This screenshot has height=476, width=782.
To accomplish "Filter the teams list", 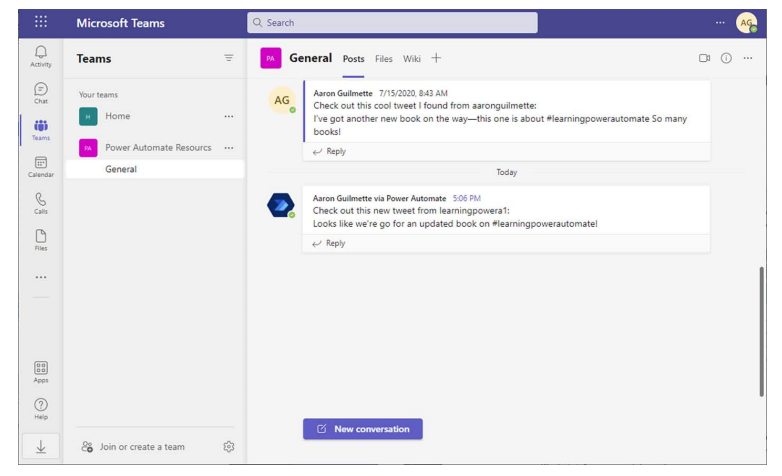I will (x=228, y=58).
